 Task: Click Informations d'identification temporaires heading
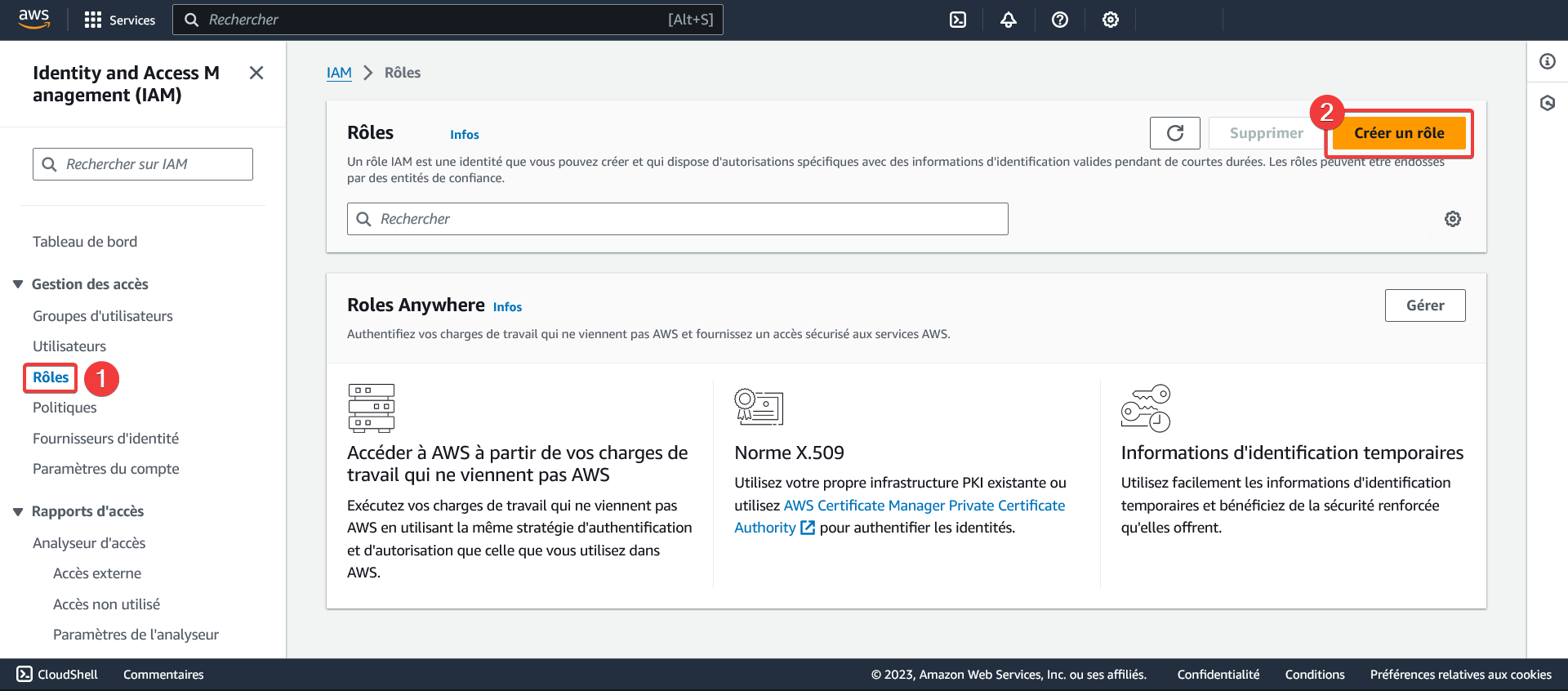[1292, 453]
